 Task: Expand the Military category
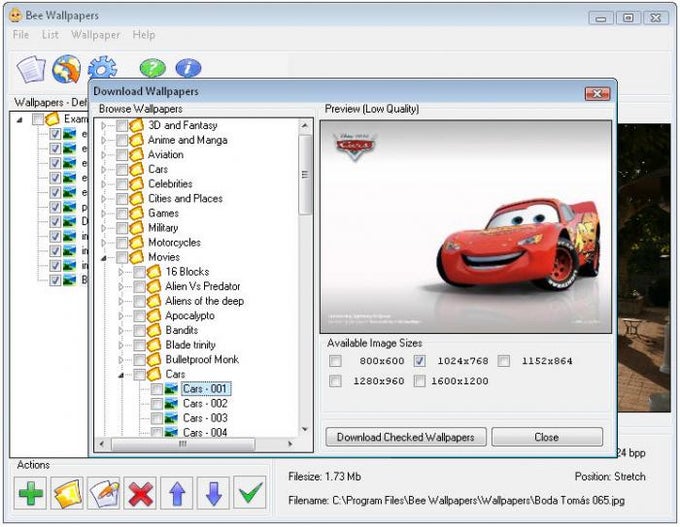tap(104, 228)
